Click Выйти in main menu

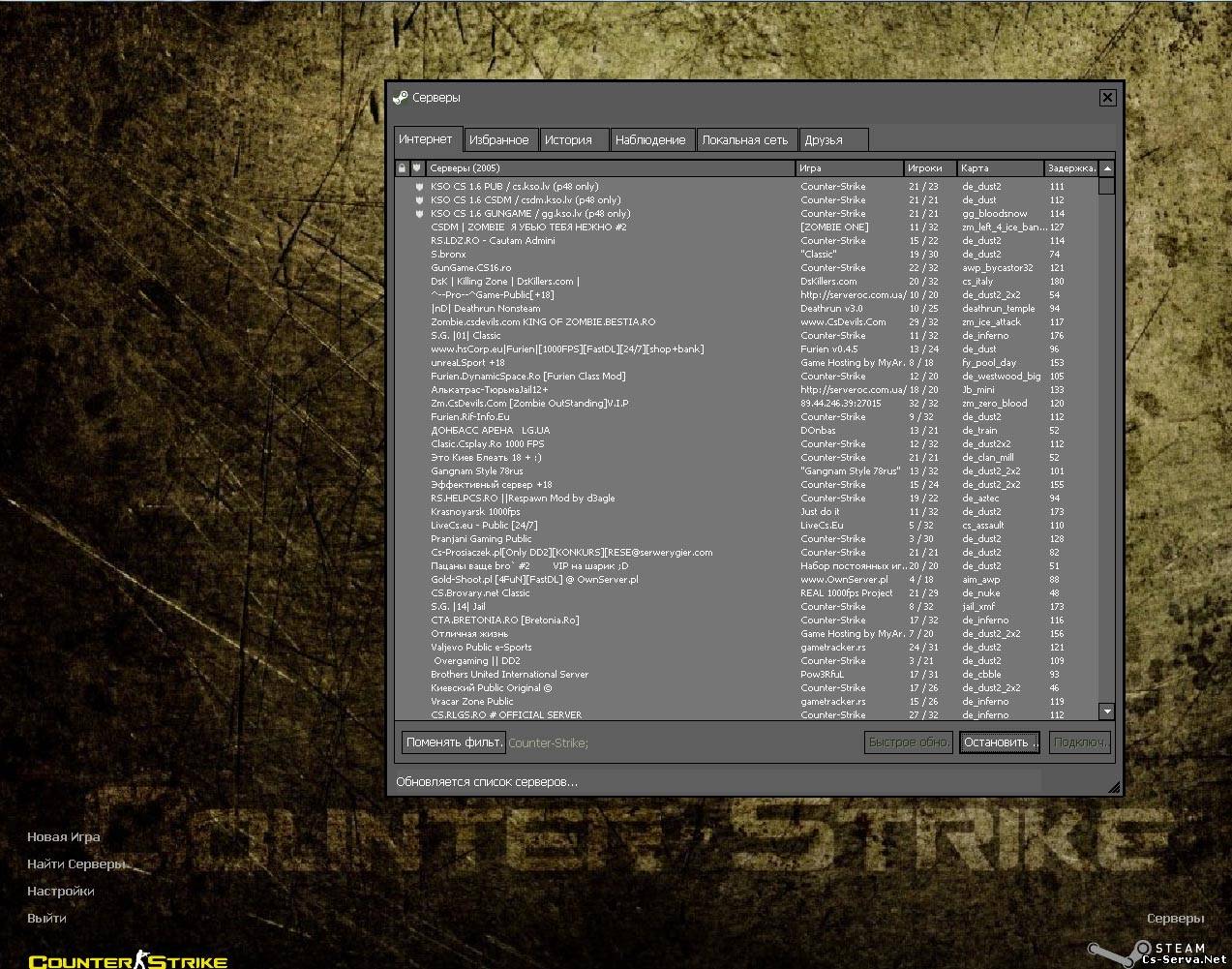(46, 919)
